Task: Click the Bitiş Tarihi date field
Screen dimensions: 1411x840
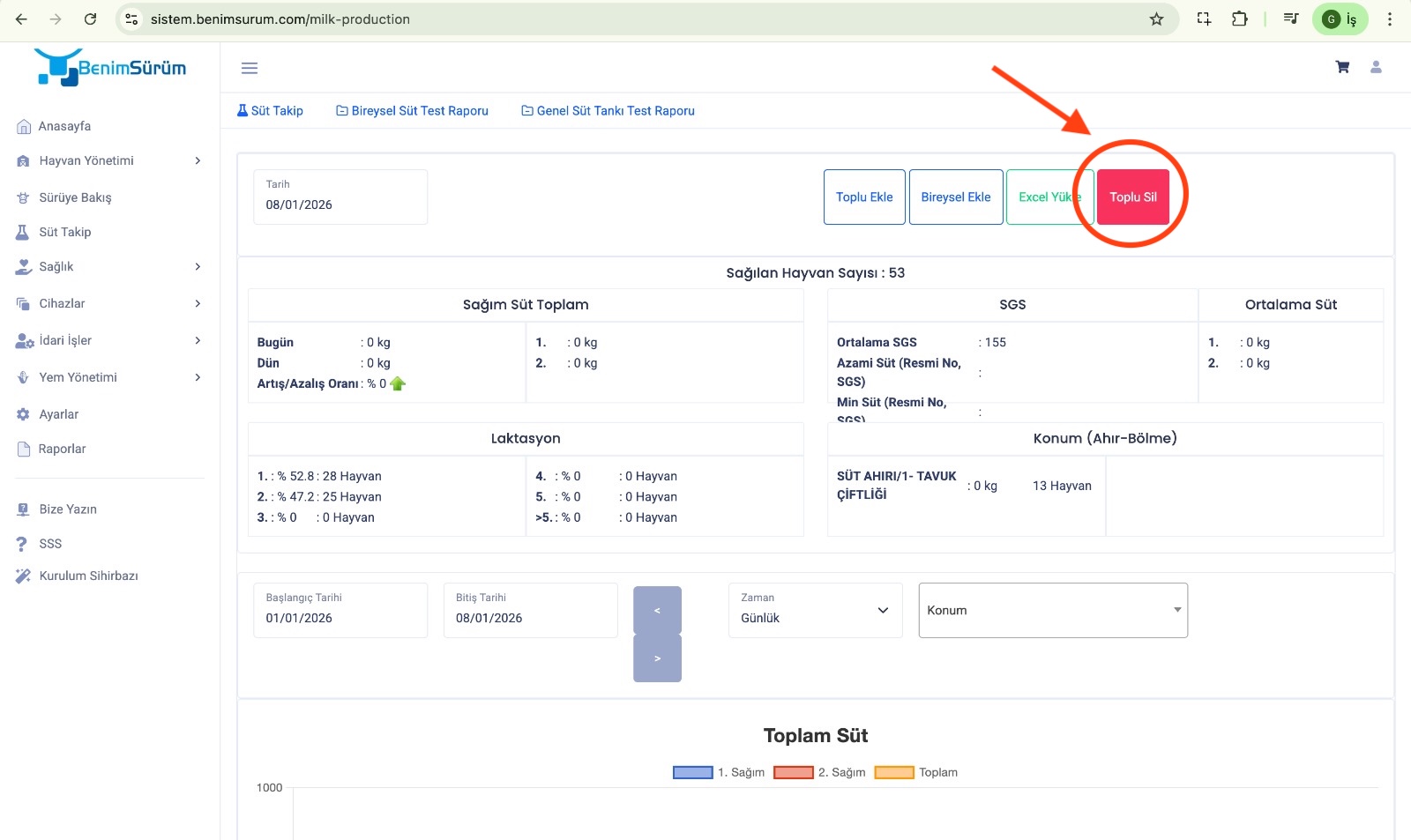Action: [x=530, y=610]
